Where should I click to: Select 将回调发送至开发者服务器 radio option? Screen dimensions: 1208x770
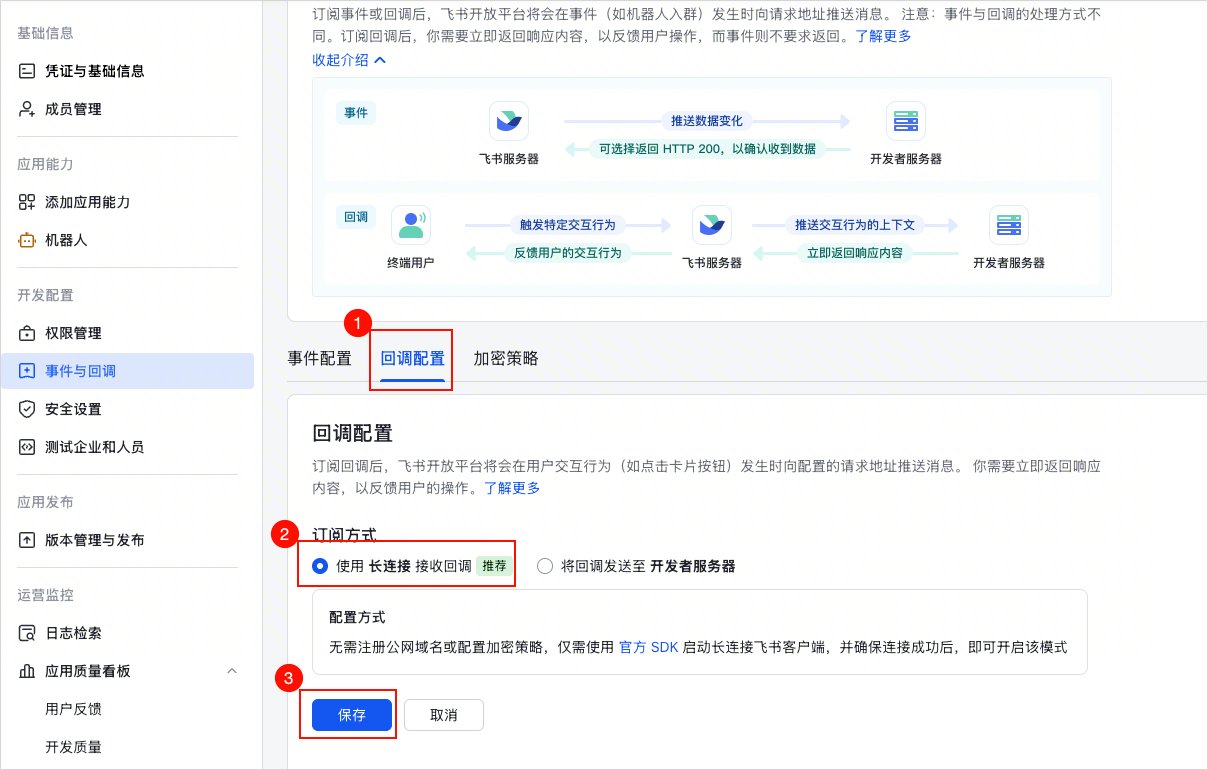[x=545, y=566]
